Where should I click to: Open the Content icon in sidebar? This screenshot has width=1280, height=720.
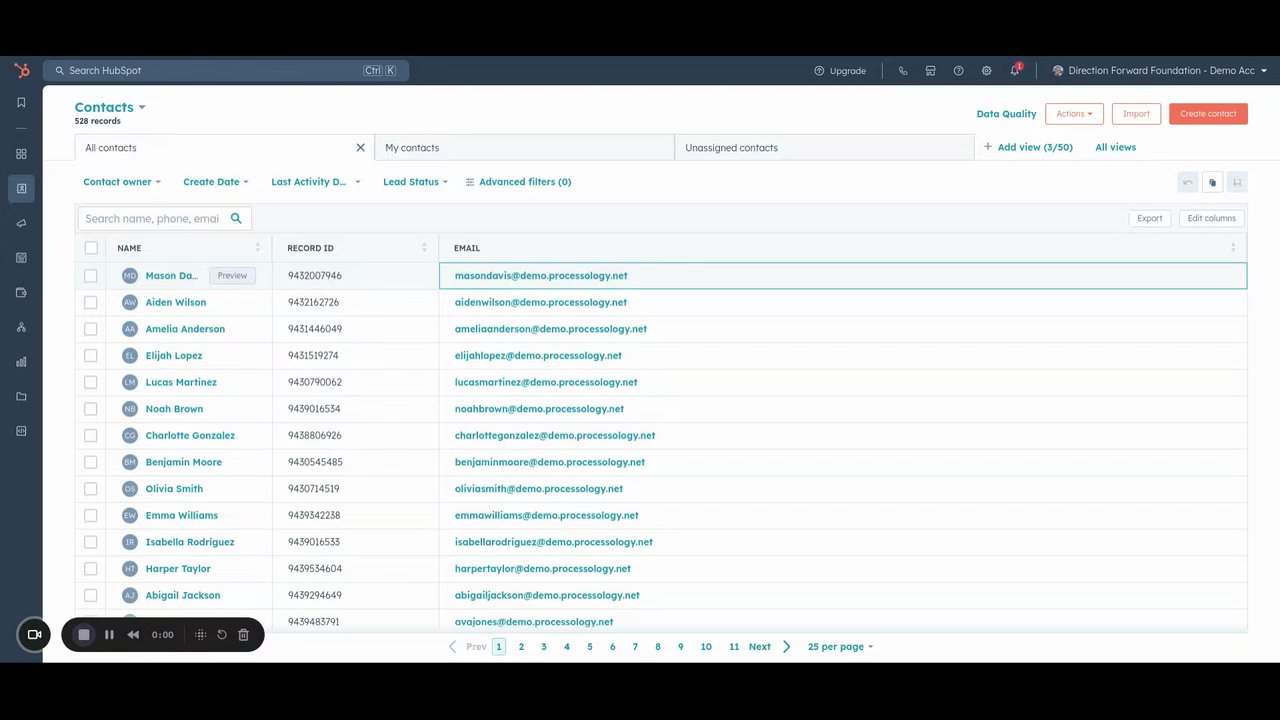(x=21, y=258)
